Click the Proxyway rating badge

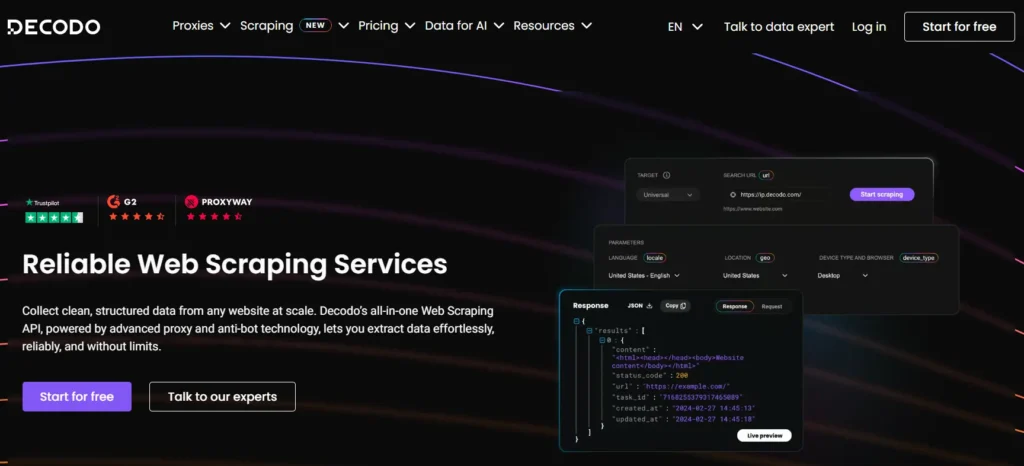pyautogui.click(x=218, y=209)
